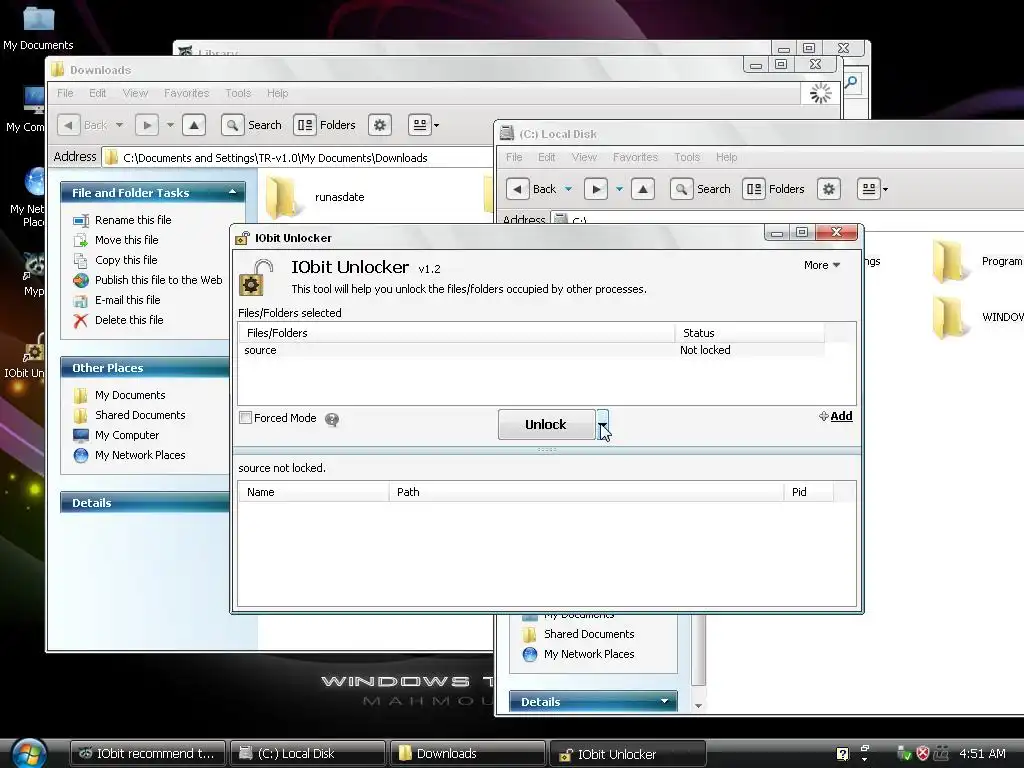Click the Details header in Downloads window
This screenshot has width=1024, height=768.
pos(145,503)
